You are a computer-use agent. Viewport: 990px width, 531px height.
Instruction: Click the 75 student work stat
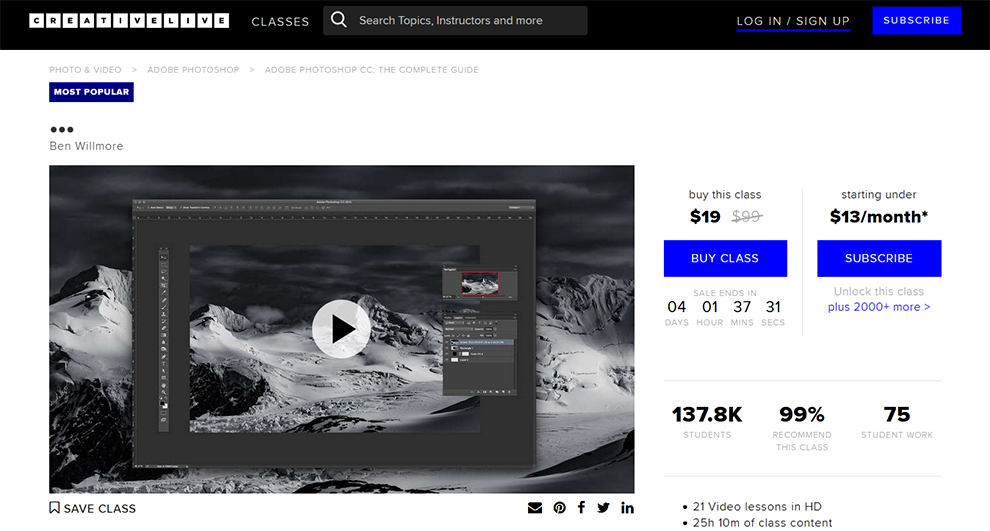(897, 422)
